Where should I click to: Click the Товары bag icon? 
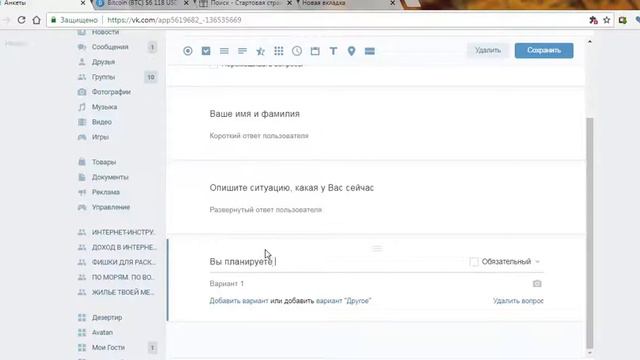click(82, 162)
